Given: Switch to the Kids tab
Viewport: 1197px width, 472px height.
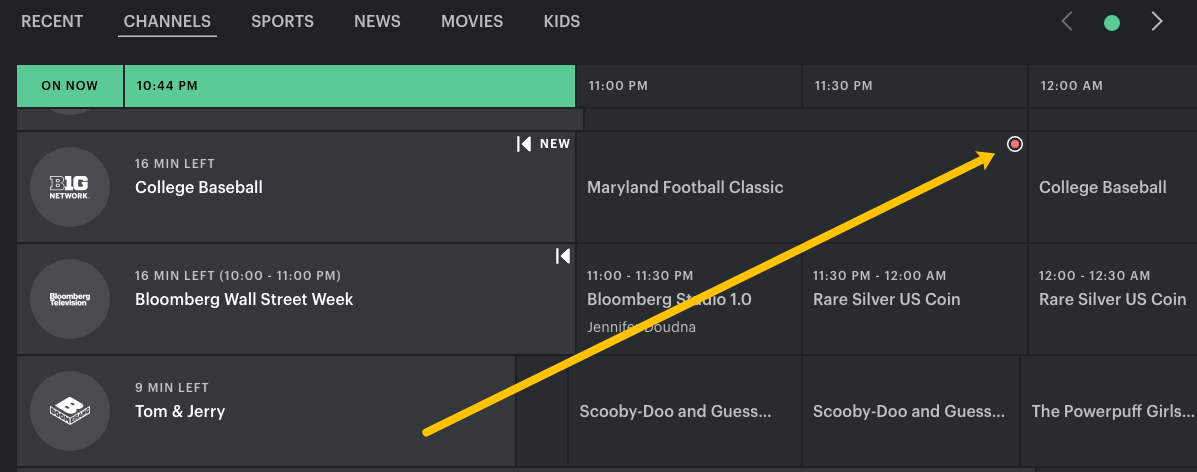Looking at the screenshot, I should click(x=561, y=21).
